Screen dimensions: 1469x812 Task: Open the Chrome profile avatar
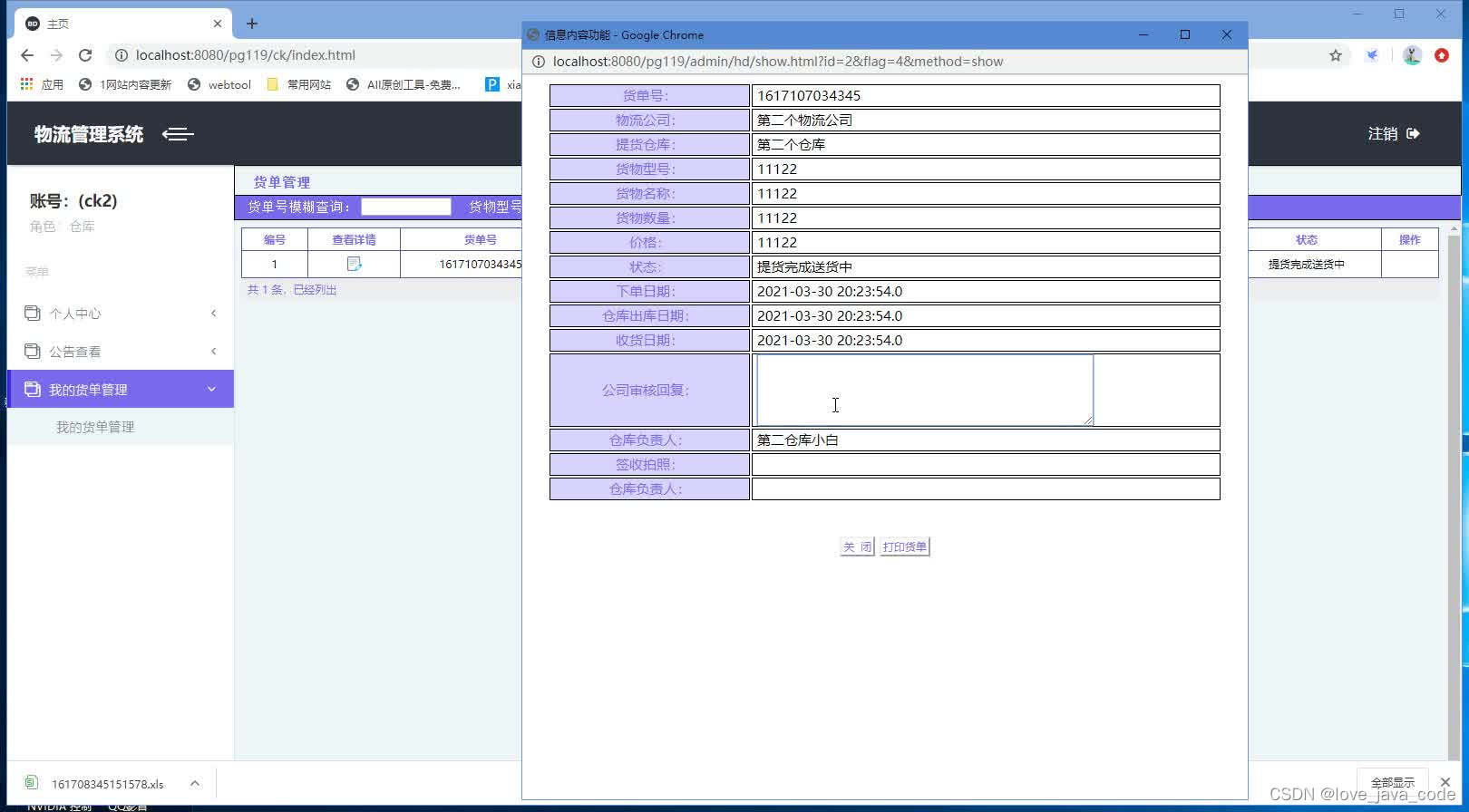(1412, 55)
